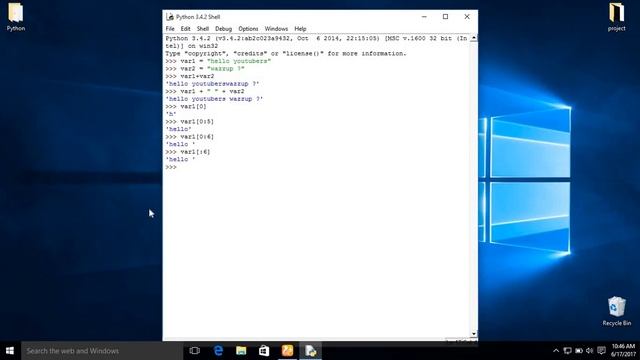Click the orange app icon on taskbar
Viewport: 640px width, 360px height.
[x=287, y=351]
